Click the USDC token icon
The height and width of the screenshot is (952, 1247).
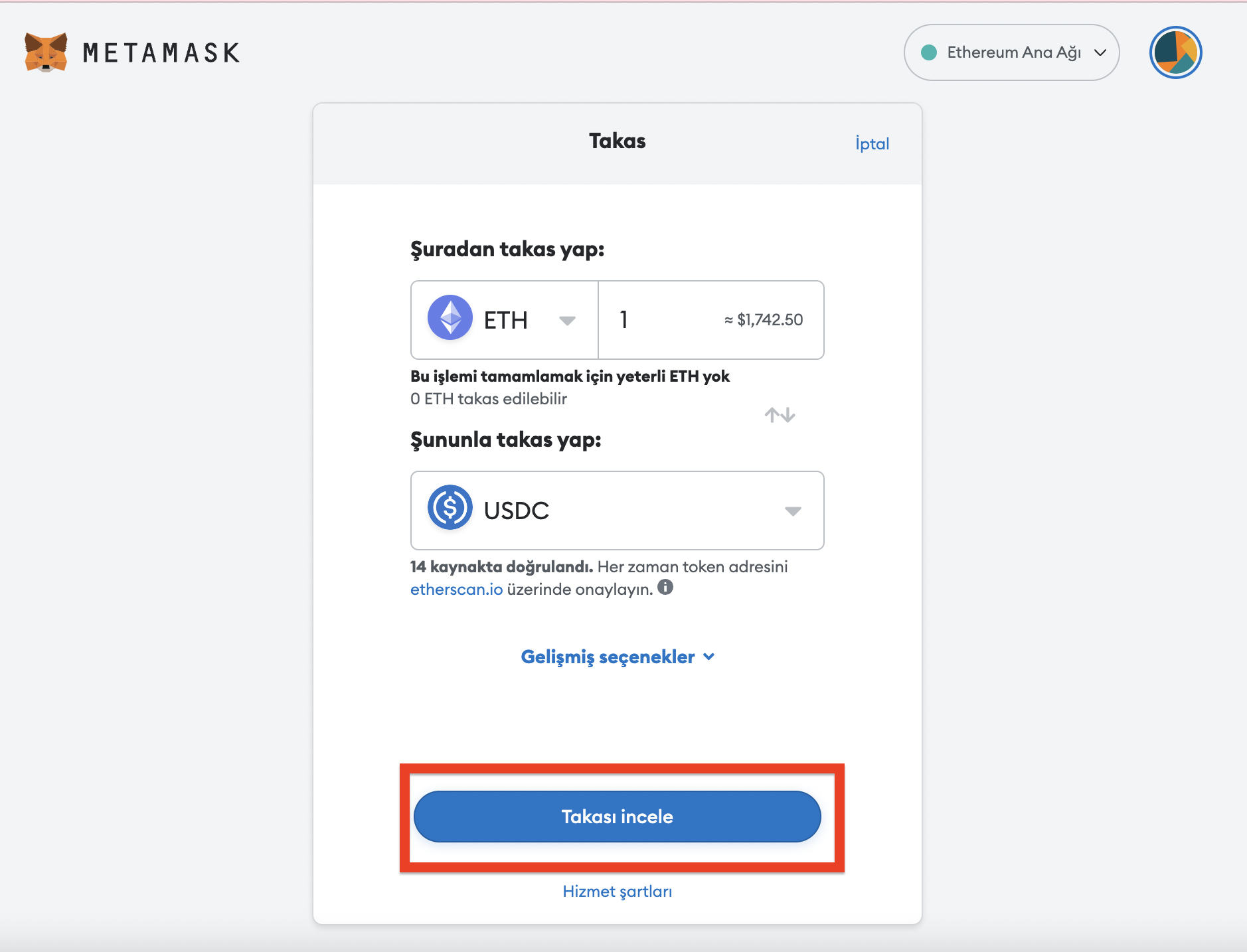(450, 507)
